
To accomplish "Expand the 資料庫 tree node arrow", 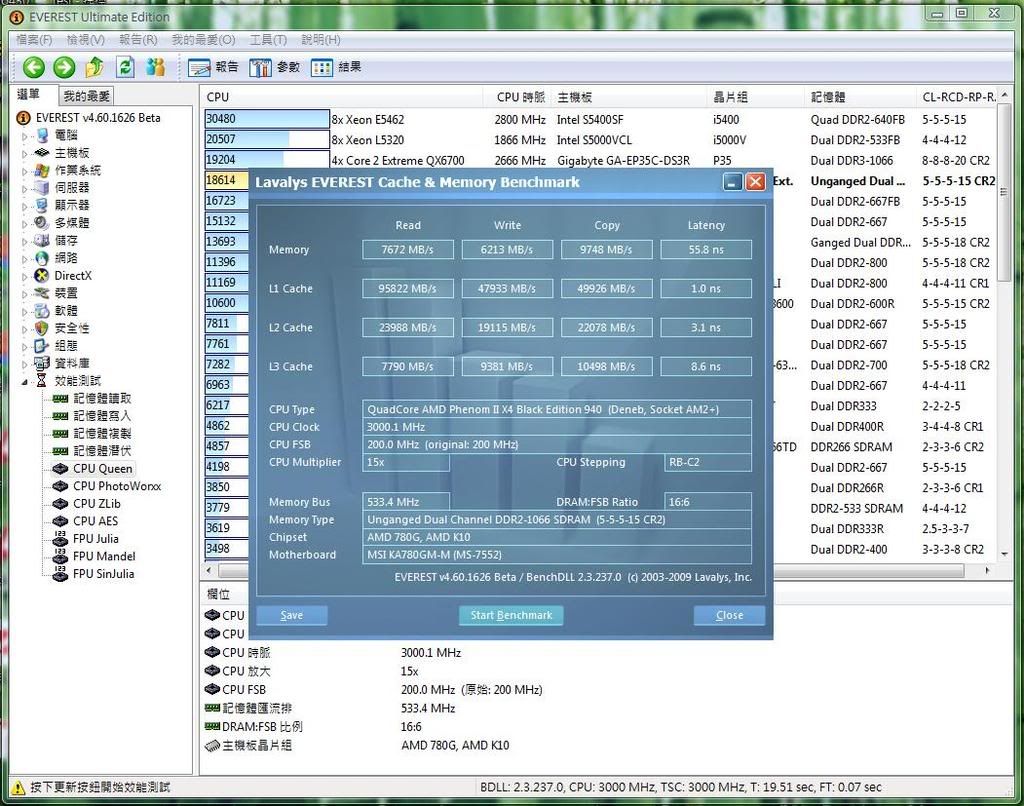I will pos(25,364).
